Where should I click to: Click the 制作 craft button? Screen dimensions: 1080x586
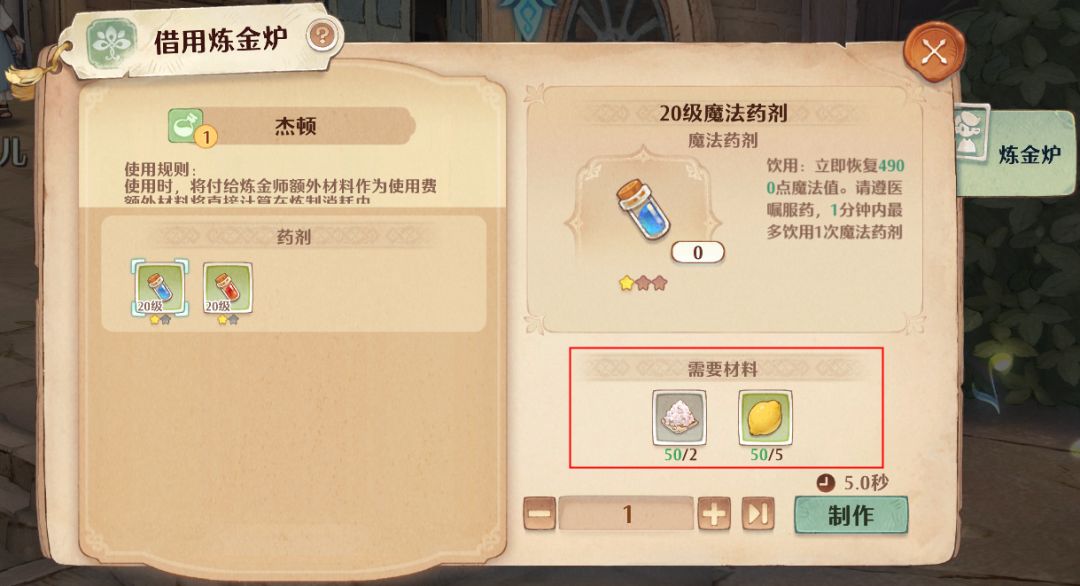(851, 515)
